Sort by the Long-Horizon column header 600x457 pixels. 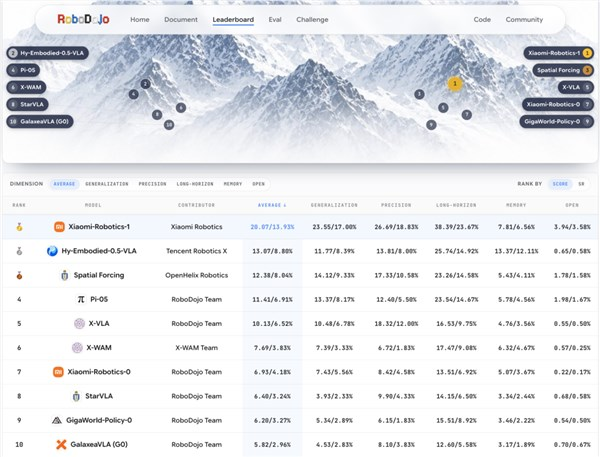coord(456,205)
